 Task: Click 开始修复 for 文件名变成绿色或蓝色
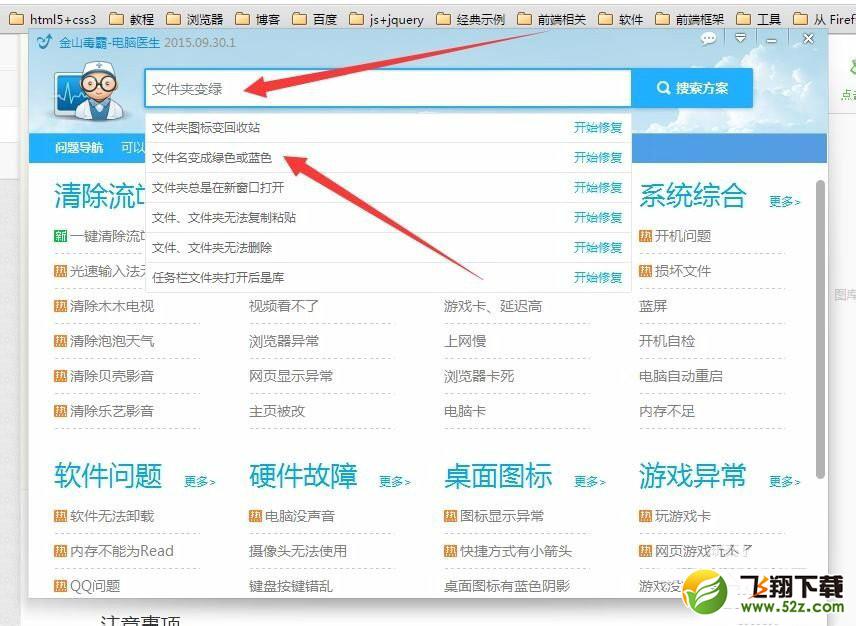point(597,158)
